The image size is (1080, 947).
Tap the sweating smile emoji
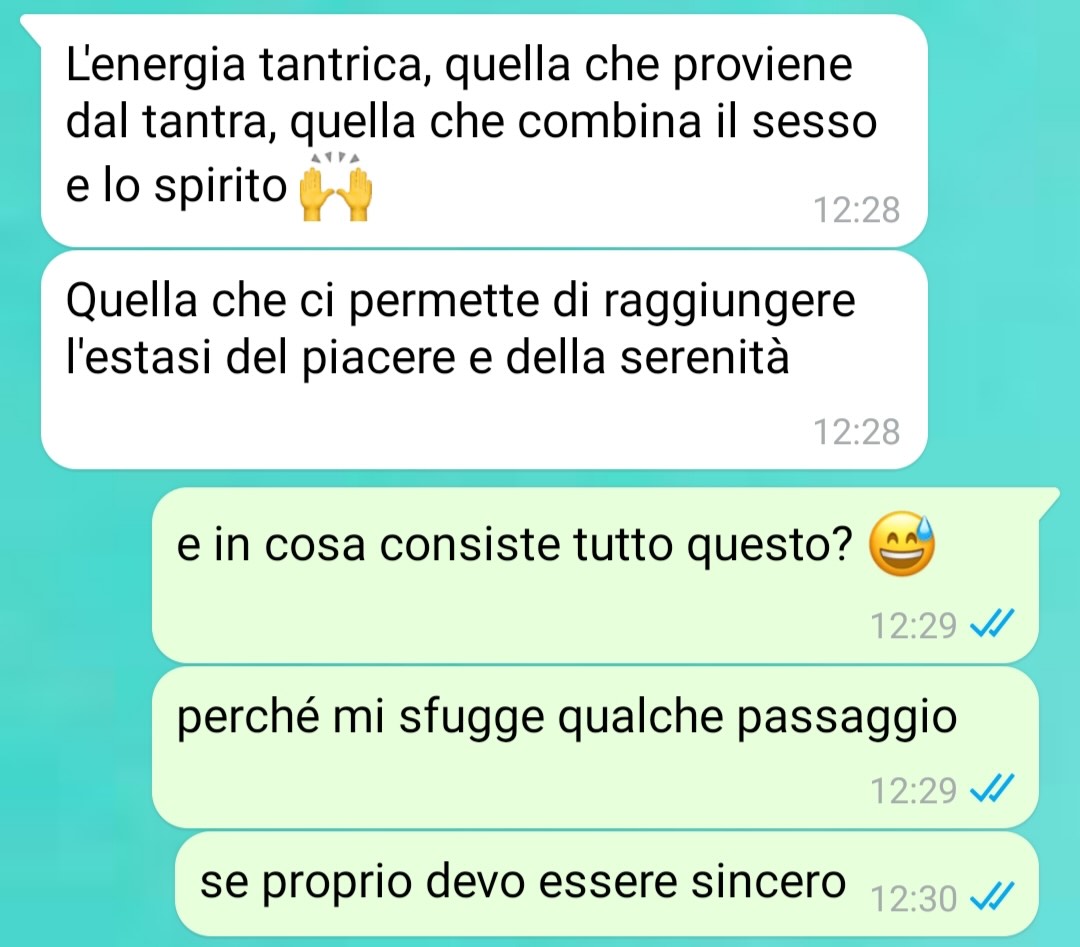[x=902, y=543]
